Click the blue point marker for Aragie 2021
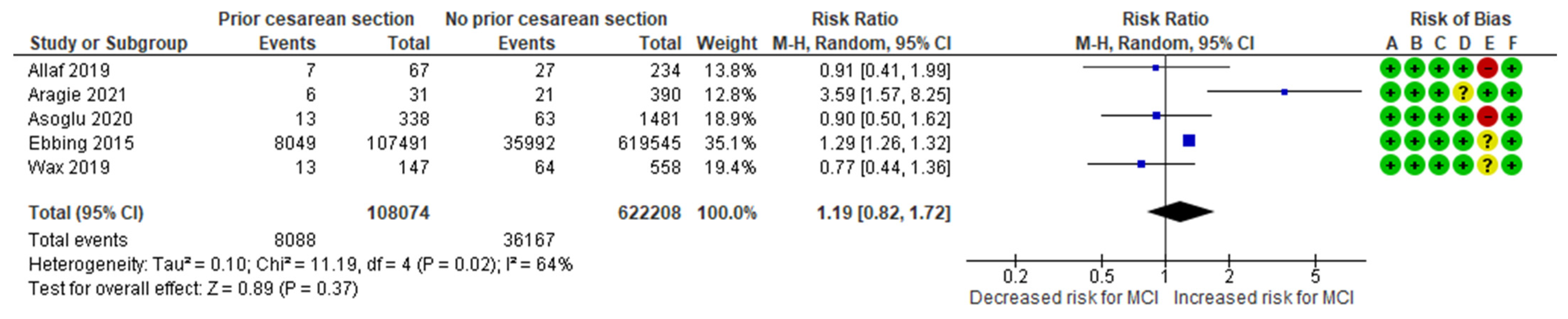Screen dimensions: 1568x319 click(x=1284, y=92)
